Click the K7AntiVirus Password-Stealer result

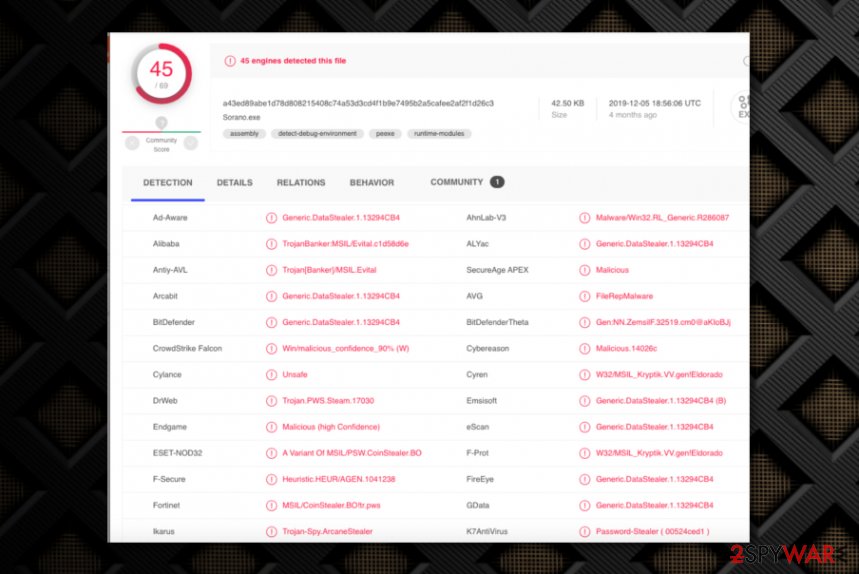(652, 531)
